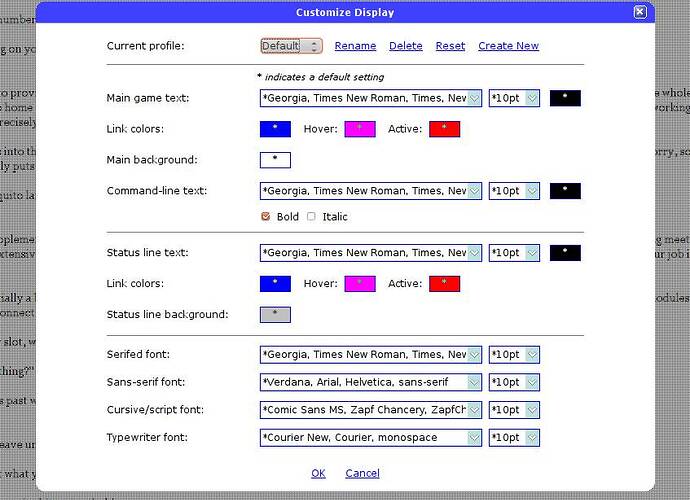This screenshot has width=690, height=500.
Task: Open the Status line text size dropdown
Action: [x=514, y=253]
